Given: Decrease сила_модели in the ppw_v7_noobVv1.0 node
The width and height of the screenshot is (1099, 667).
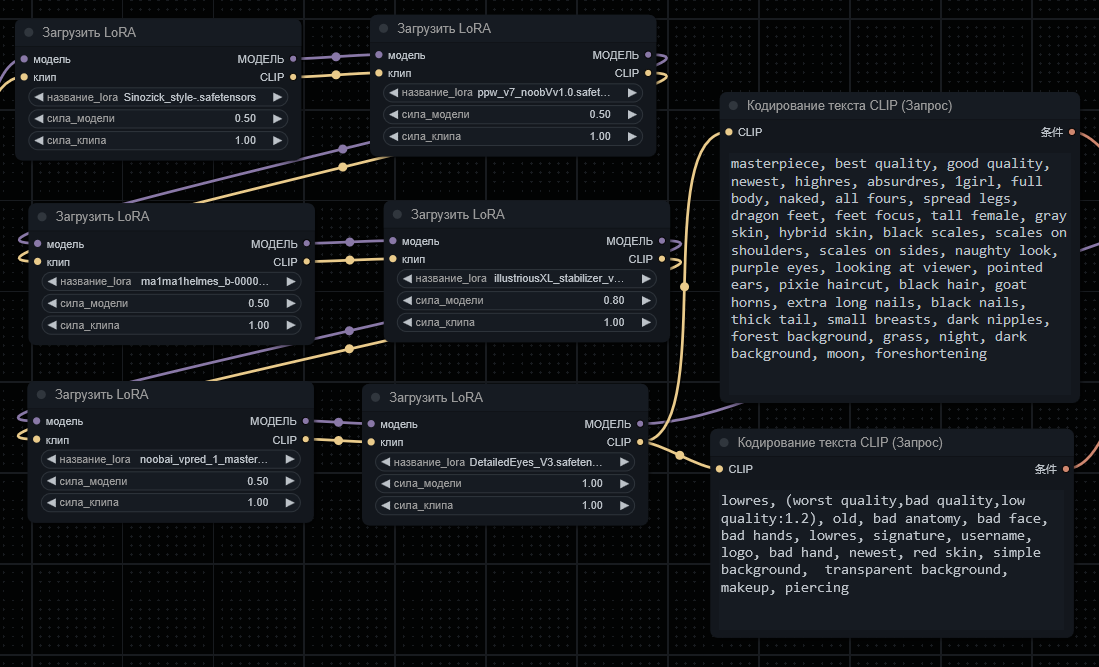Looking at the screenshot, I should pyautogui.click(x=393, y=114).
